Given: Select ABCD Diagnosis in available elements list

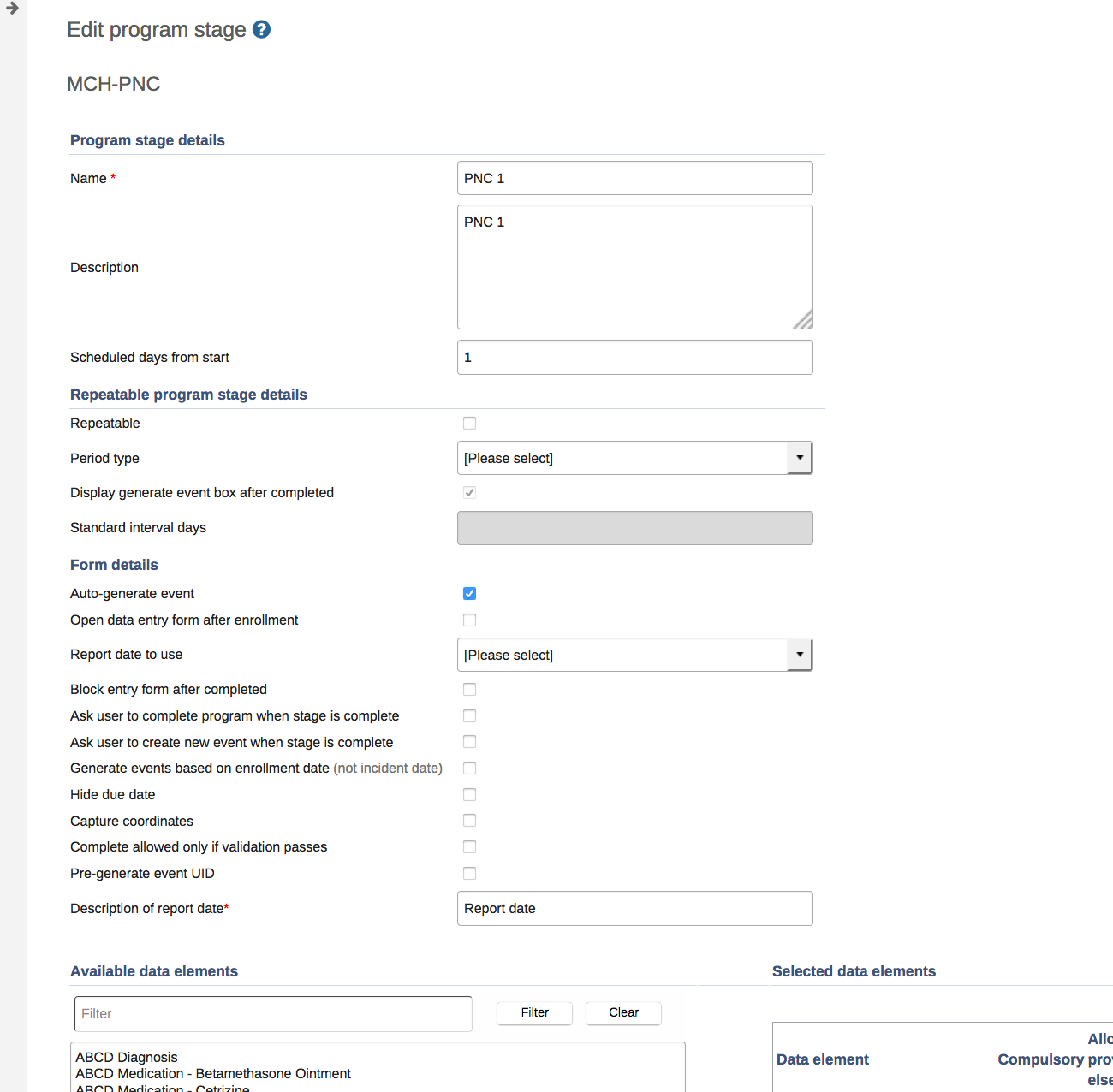Looking at the screenshot, I should pyautogui.click(x=127, y=1057).
